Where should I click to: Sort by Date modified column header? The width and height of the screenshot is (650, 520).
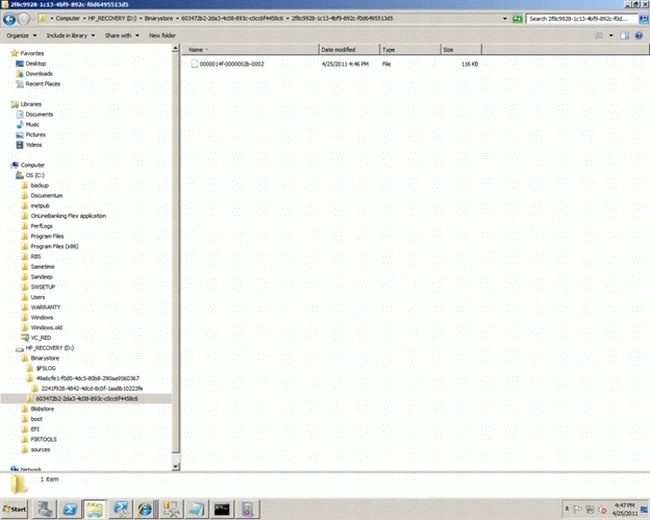349,50
